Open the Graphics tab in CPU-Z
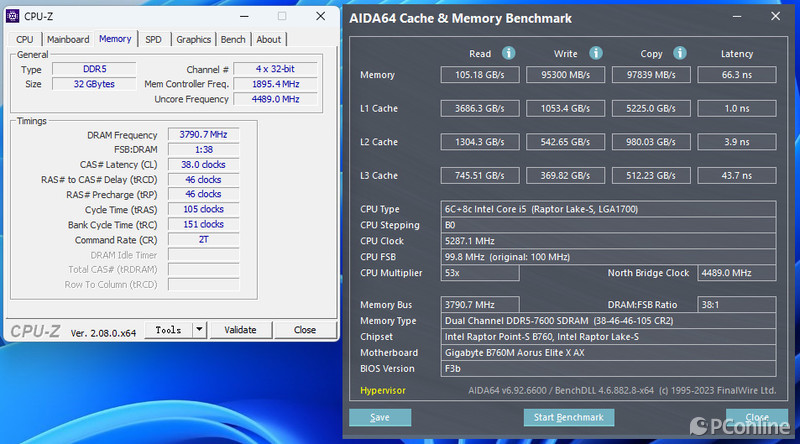The width and height of the screenshot is (800, 444). 193,39
